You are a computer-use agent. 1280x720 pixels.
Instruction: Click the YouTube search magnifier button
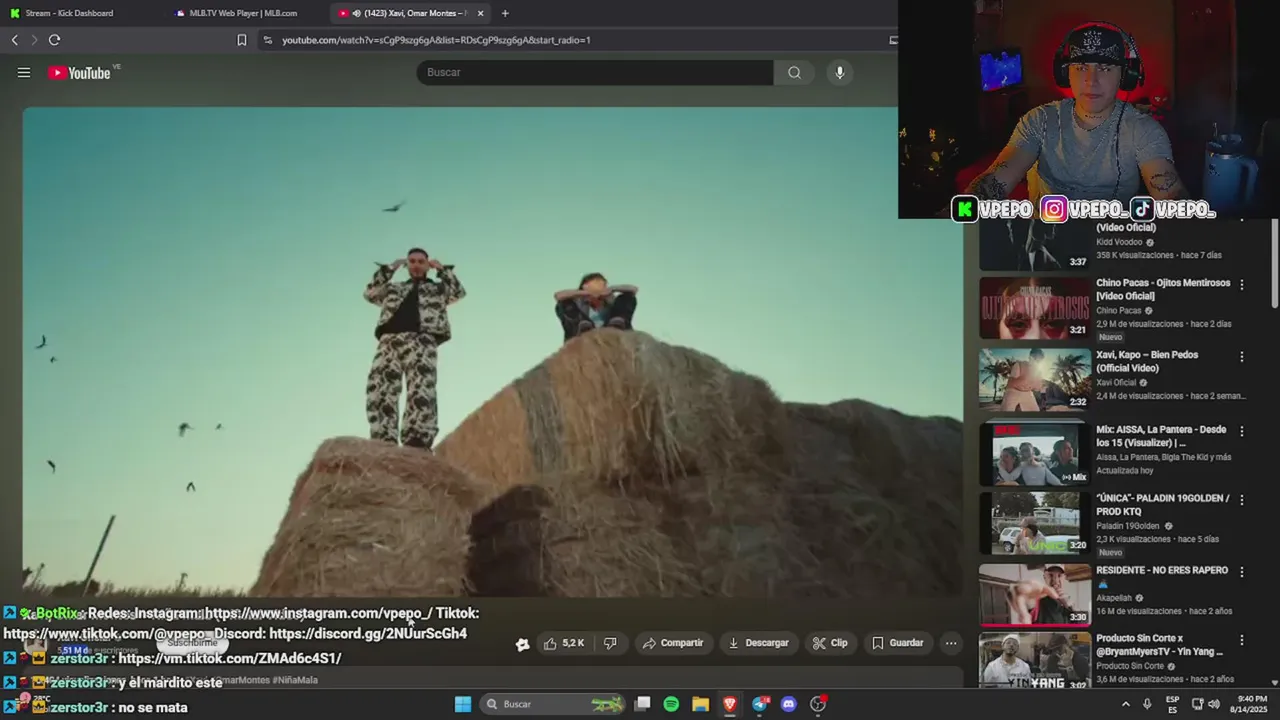click(x=794, y=72)
